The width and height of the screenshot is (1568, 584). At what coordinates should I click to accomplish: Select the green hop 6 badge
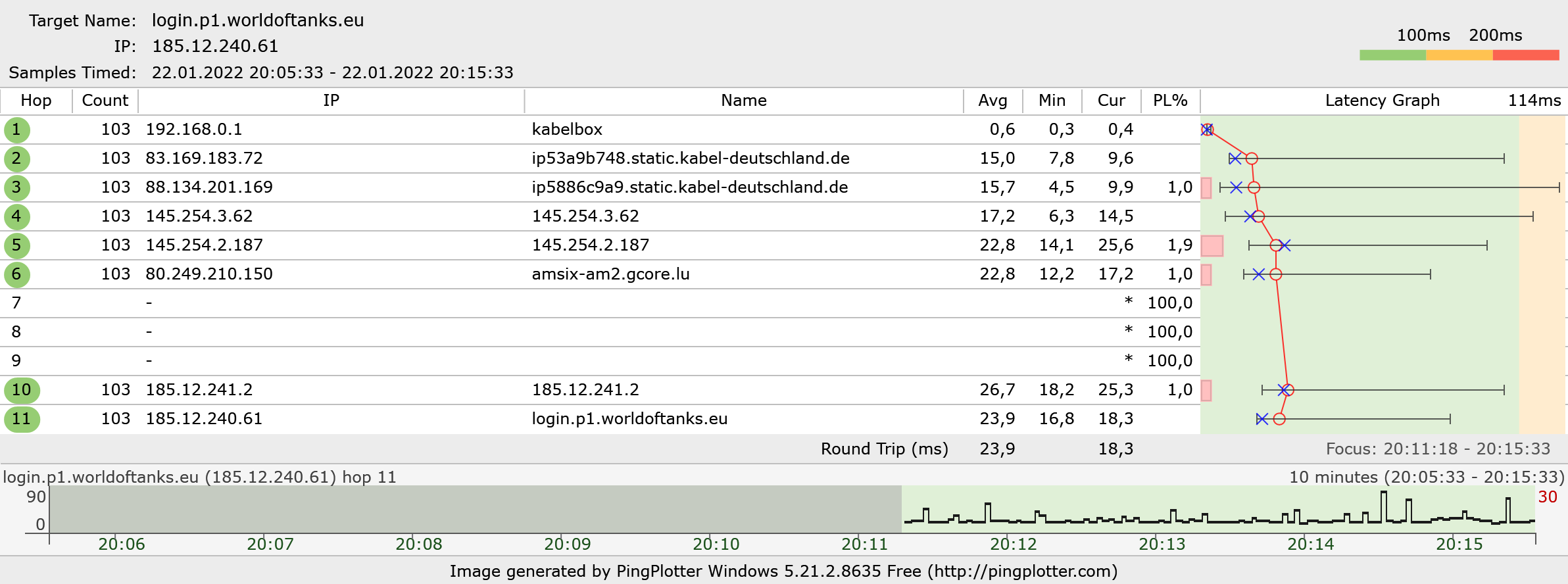coord(16,274)
